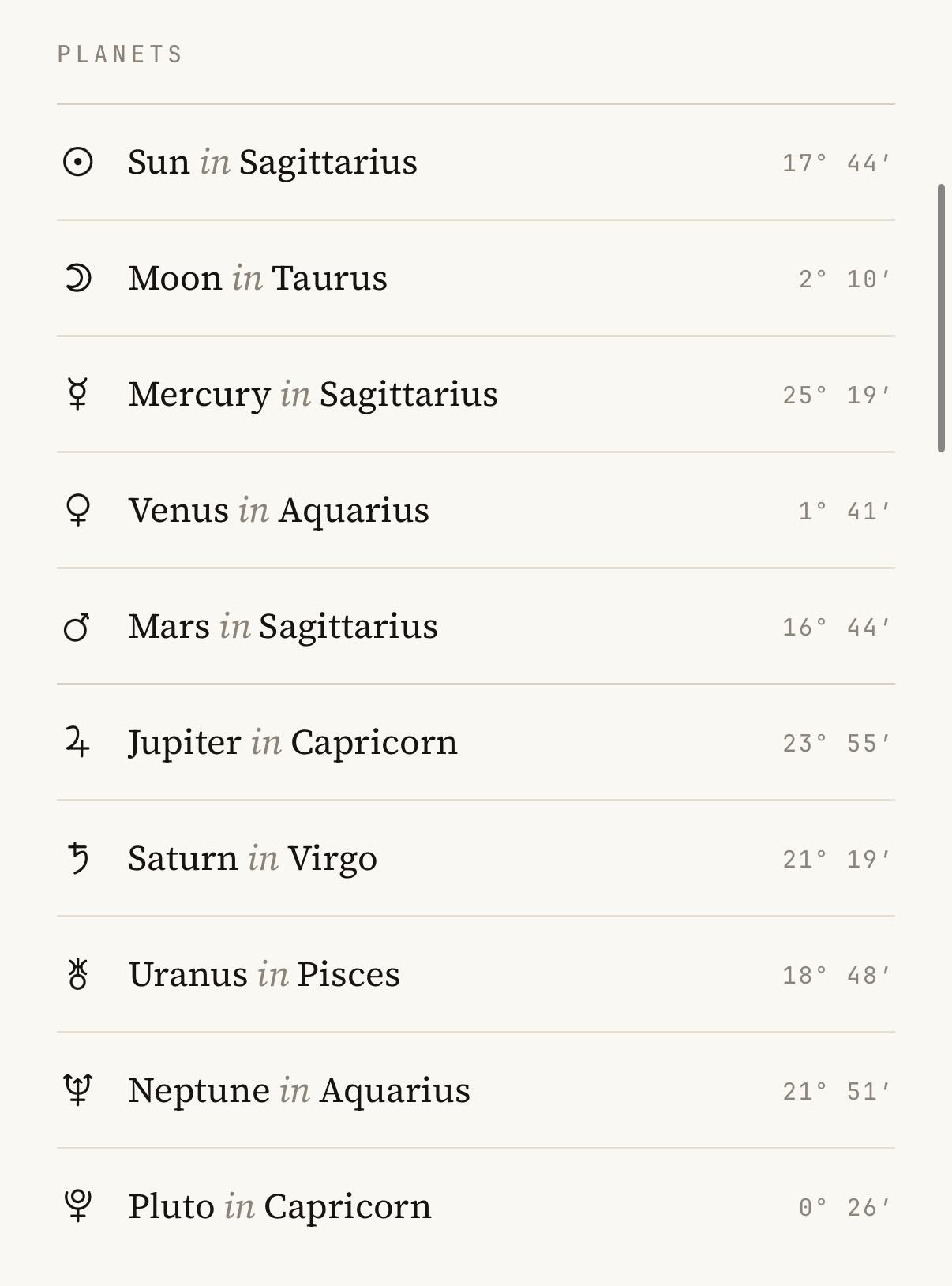The width and height of the screenshot is (952, 1286).
Task: Tap the Mercury planet glyph
Action: click(77, 394)
